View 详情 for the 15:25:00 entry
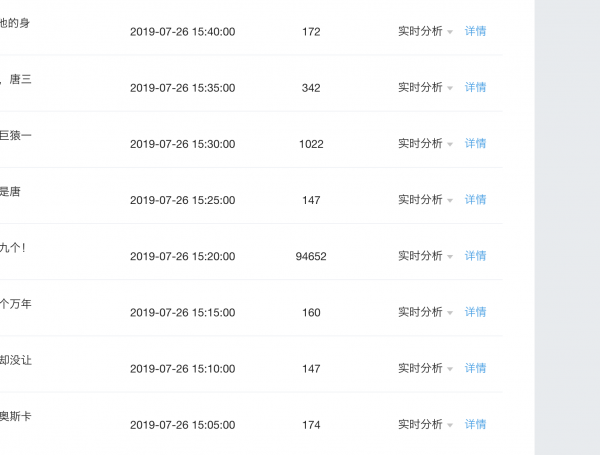 pos(475,200)
